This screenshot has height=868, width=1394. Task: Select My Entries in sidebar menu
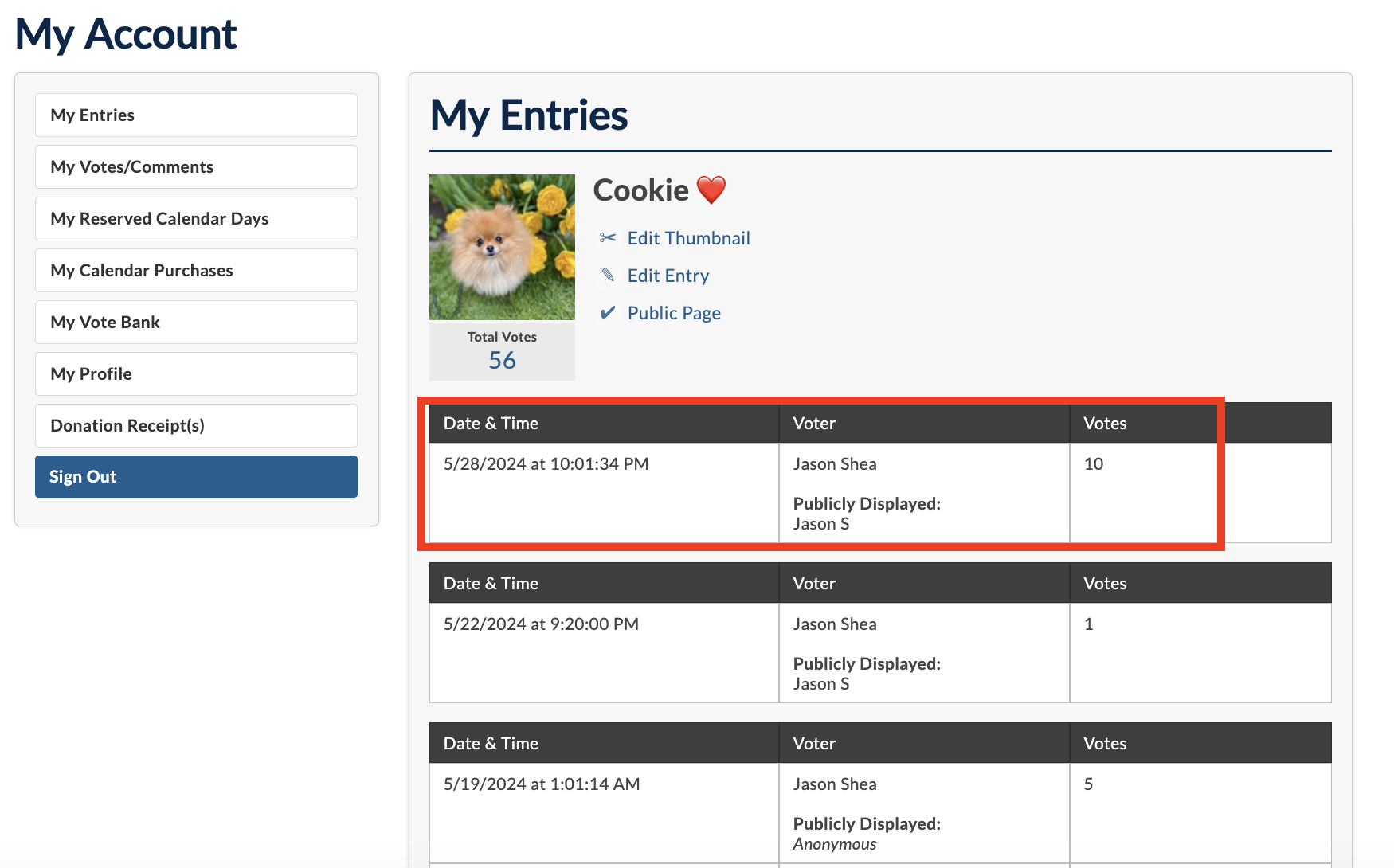(x=196, y=115)
